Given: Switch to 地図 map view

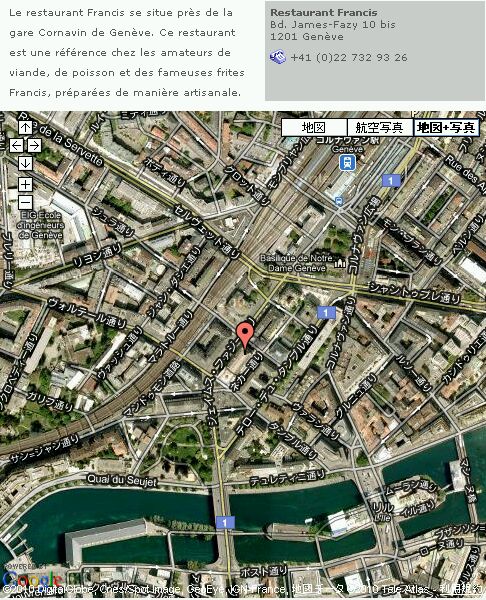Looking at the screenshot, I should click(314, 127).
